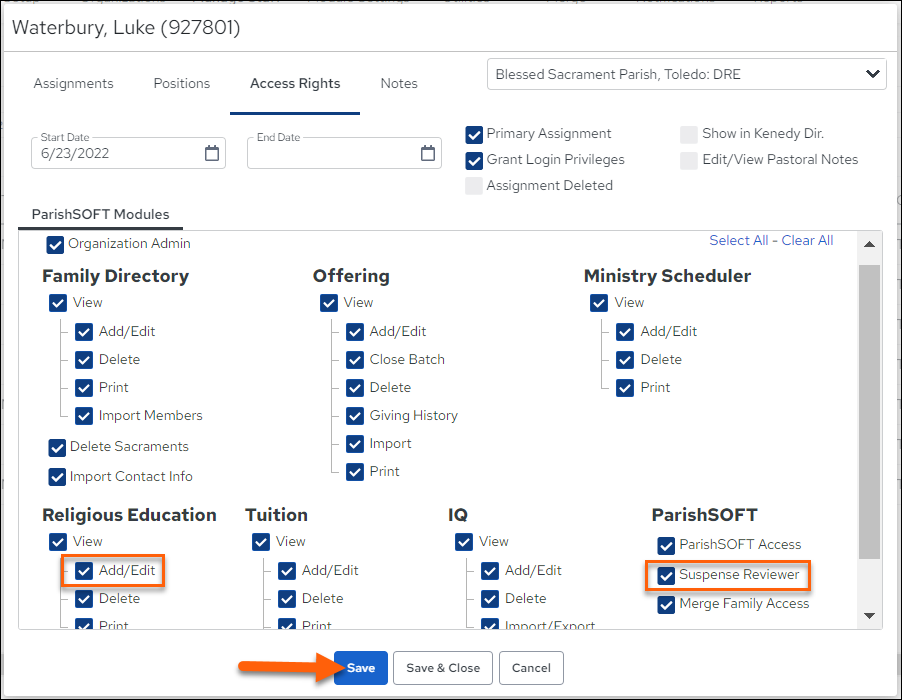
Task: Click the Save & Close button
Action: point(443,668)
